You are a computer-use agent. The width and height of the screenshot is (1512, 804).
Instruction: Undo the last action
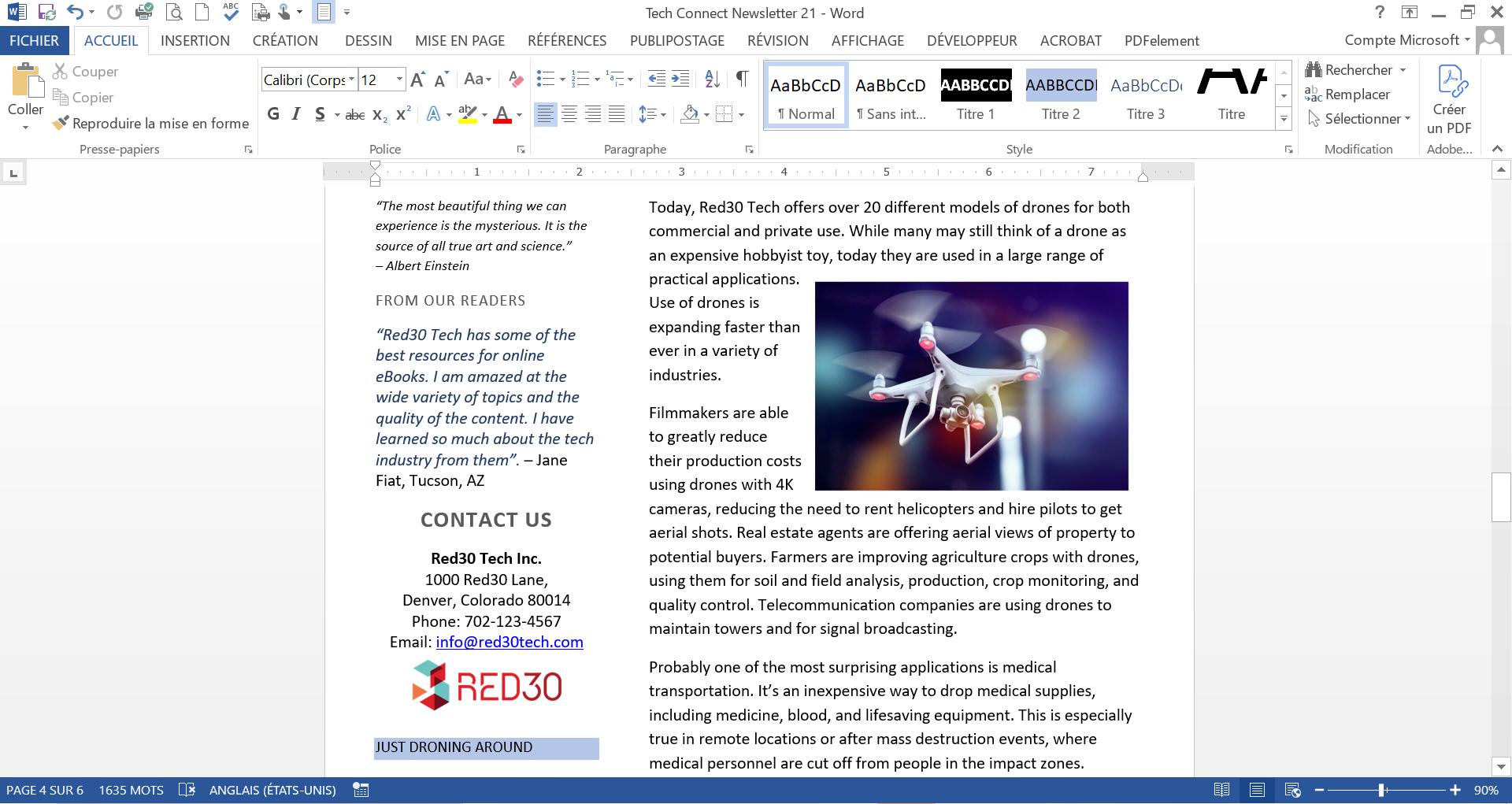(75, 13)
